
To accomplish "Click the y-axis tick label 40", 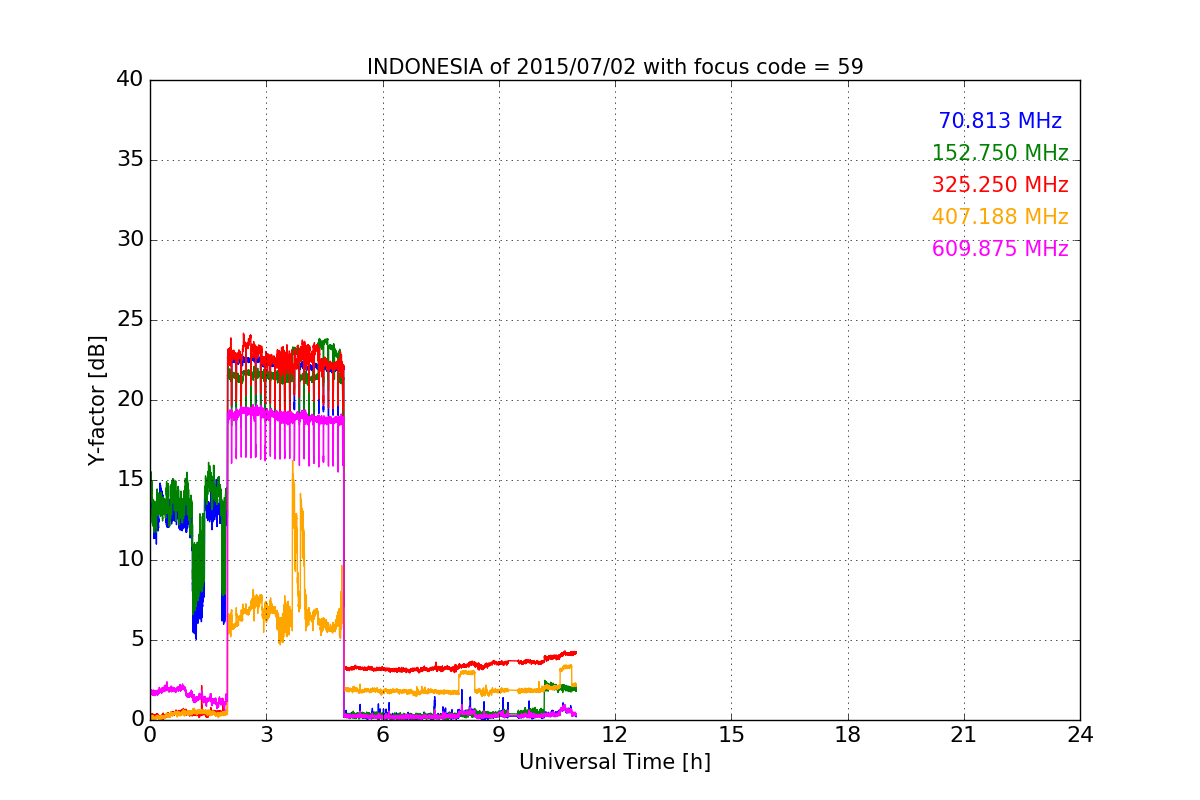I will [x=130, y=80].
